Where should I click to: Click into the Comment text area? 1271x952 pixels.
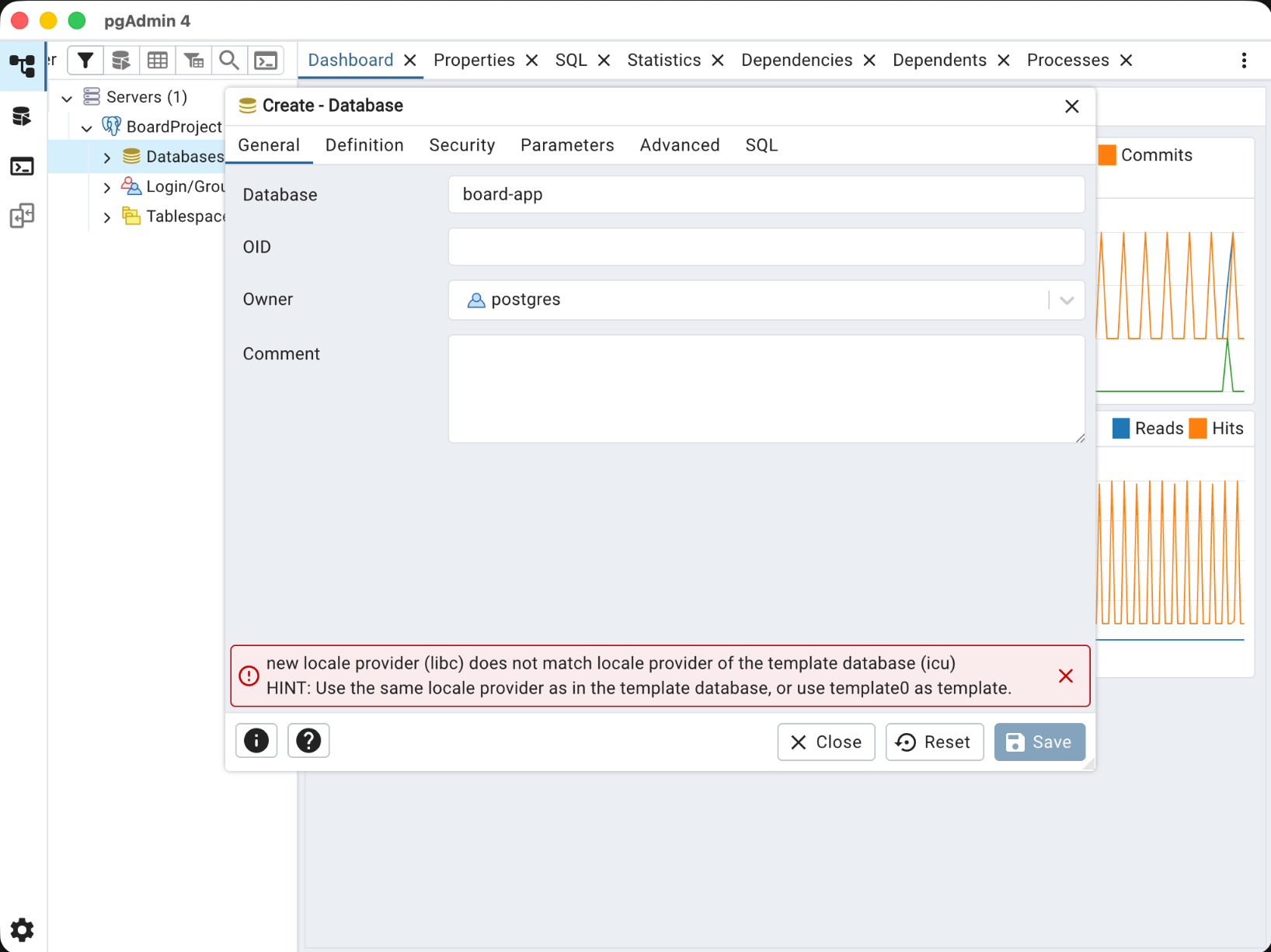point(766,389)
